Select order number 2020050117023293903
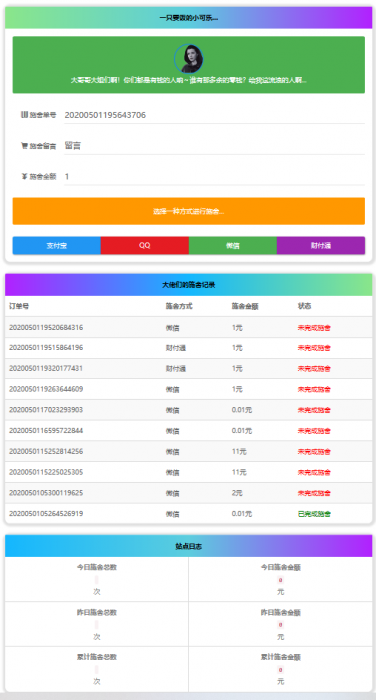The height and width of the screenshot is (700, 376). tap(46, 410)
